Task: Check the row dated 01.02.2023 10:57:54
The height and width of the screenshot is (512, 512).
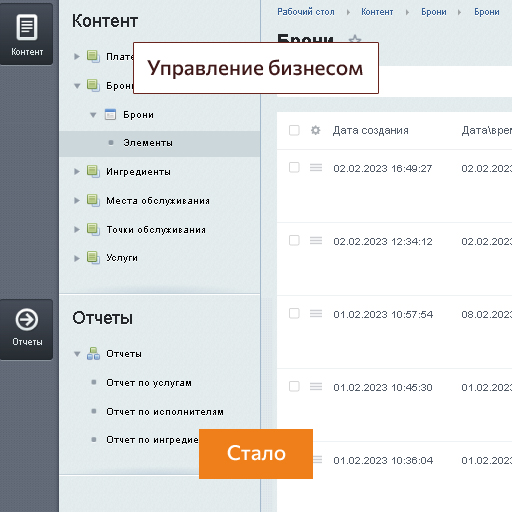Action: [x=294, y=313]
